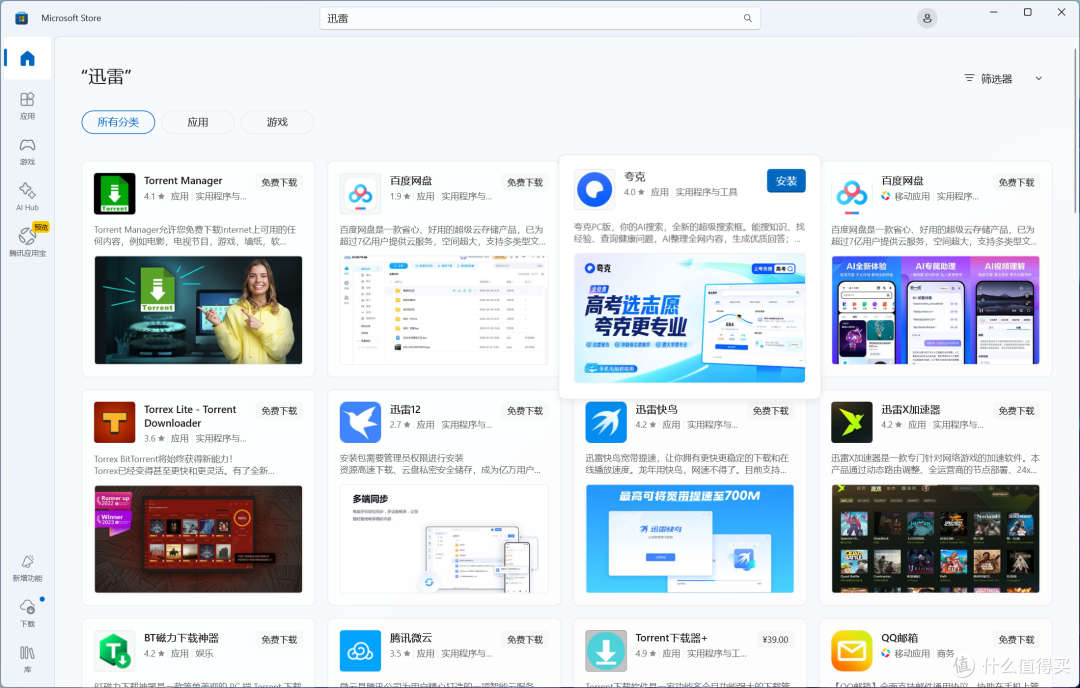Open 迅雷12 多端同步 screenshot thumbnail
The width and height of the screenshot is (1080, 688).
[444, 539]
